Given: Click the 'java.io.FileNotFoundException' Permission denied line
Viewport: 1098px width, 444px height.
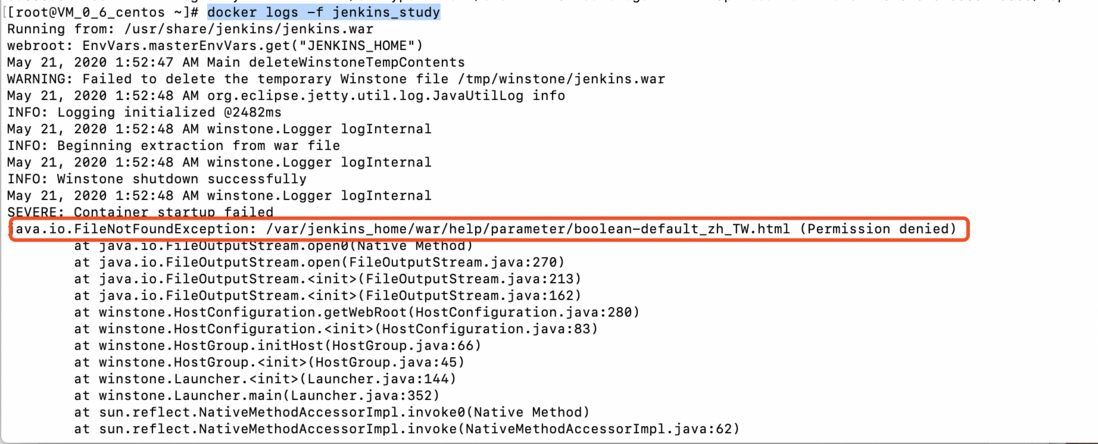Looking at the screenshot, I should [x=484, y=229].
